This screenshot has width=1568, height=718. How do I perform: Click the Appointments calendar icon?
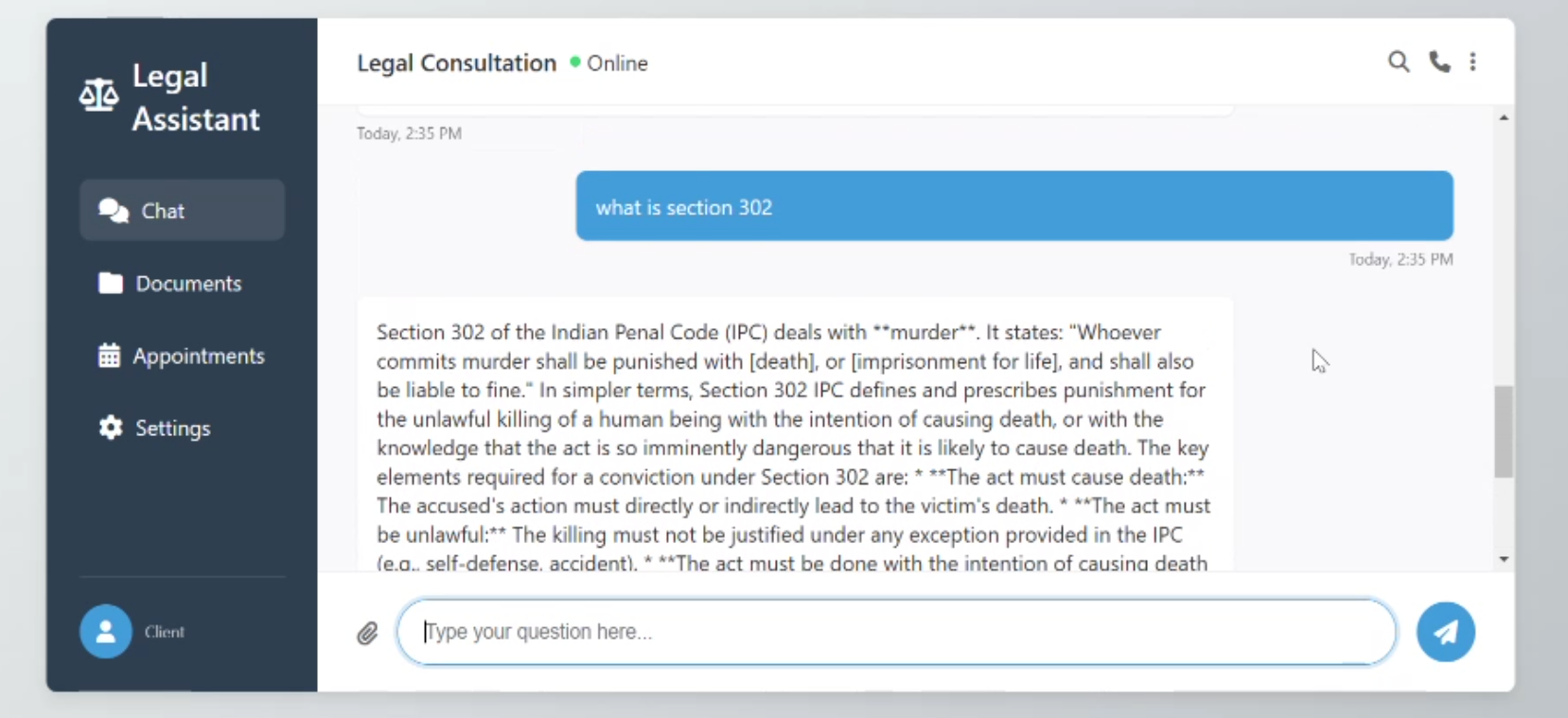110,356
